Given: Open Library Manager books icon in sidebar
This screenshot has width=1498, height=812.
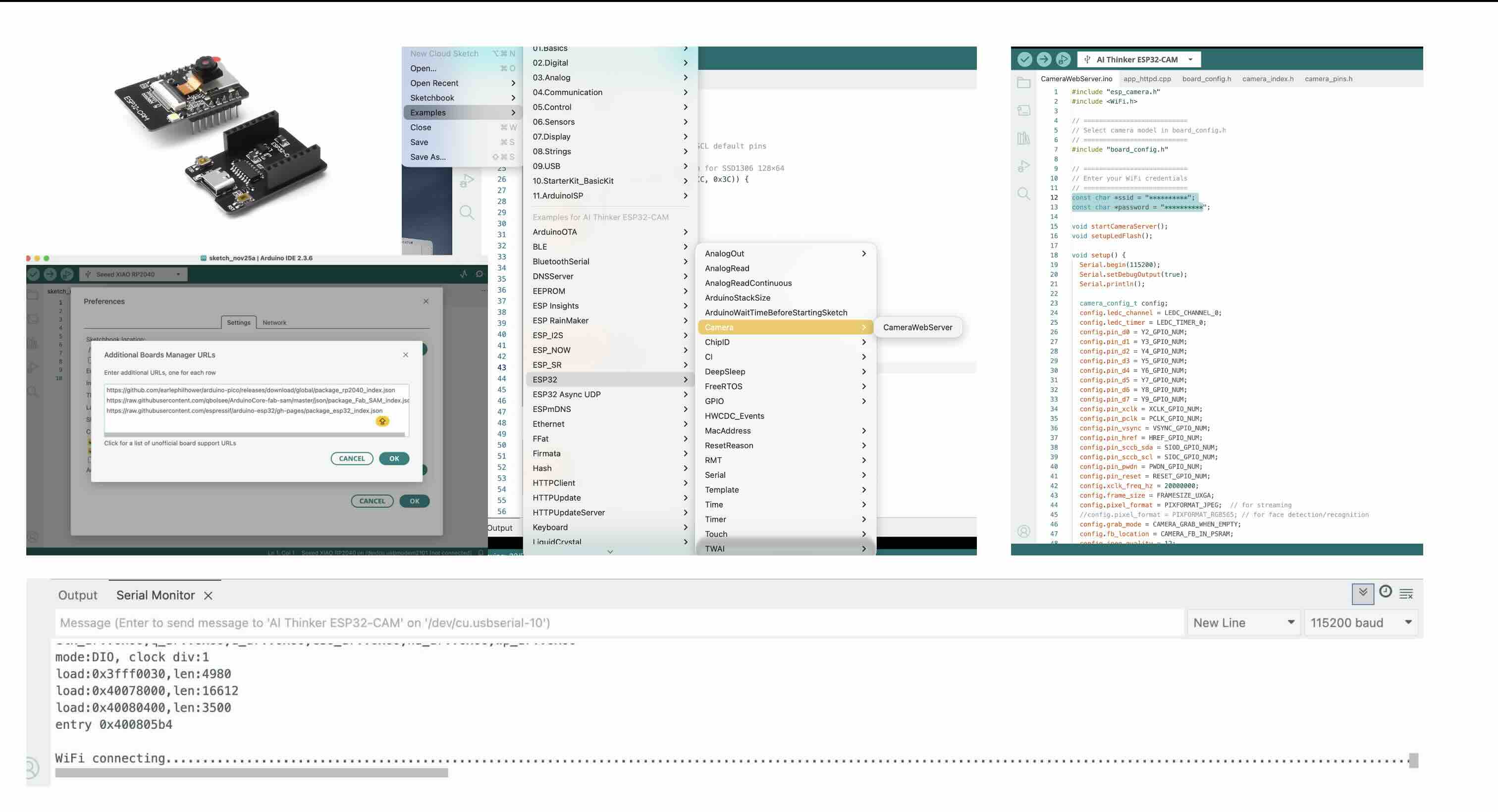Looking at the screenshot, I should [x=1023, y=138].
